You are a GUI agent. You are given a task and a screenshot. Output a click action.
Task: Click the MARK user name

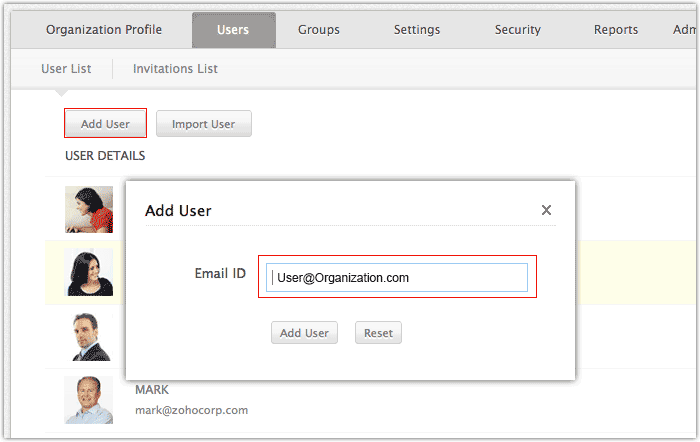click(151, 390)
